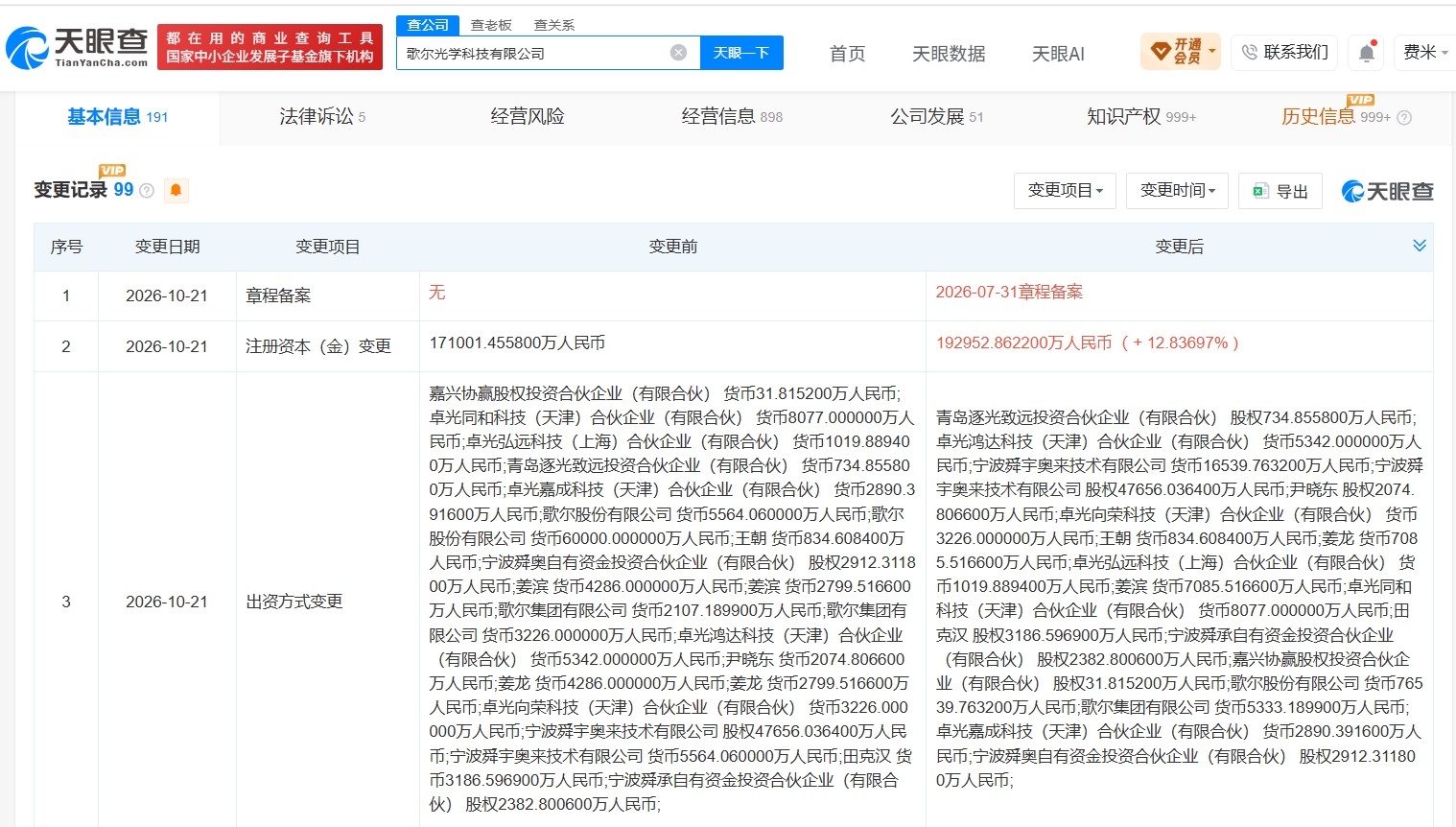Click the 联系我们 contact button
This screenshot has height=827, width=1456.
coord(1285,52)
